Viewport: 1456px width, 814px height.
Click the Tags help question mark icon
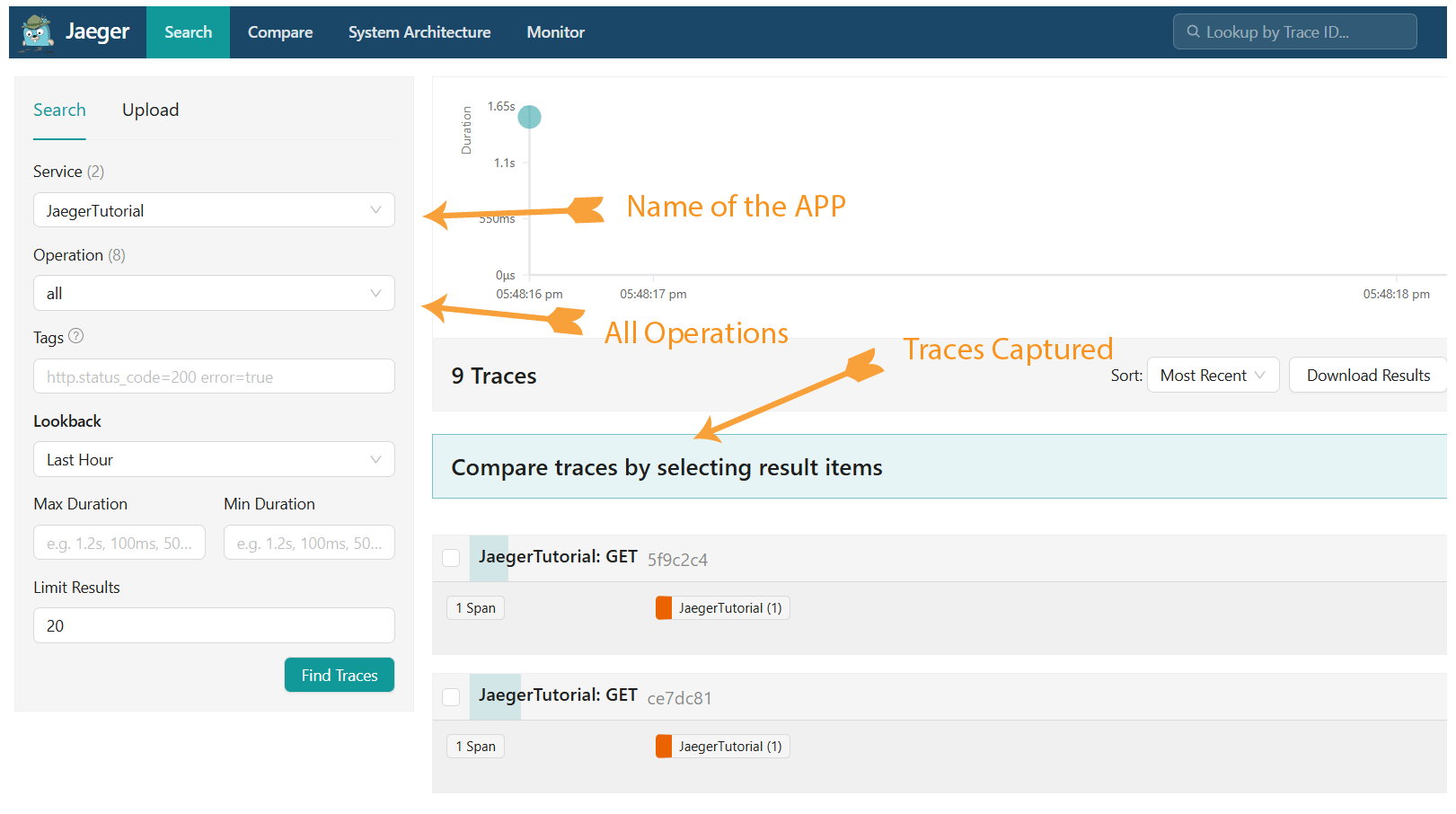[x=76, y=336]
